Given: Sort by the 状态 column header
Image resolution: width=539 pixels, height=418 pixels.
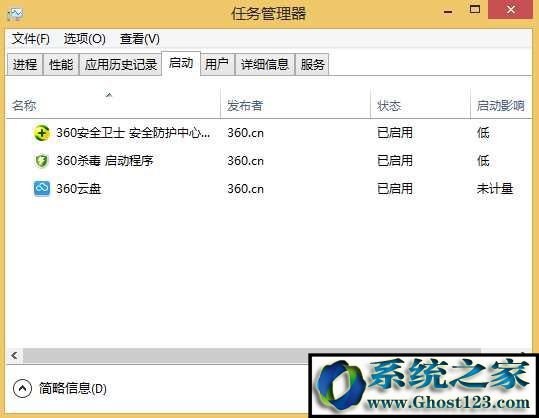Looking at the screenshot, I should tap(389, 106).
